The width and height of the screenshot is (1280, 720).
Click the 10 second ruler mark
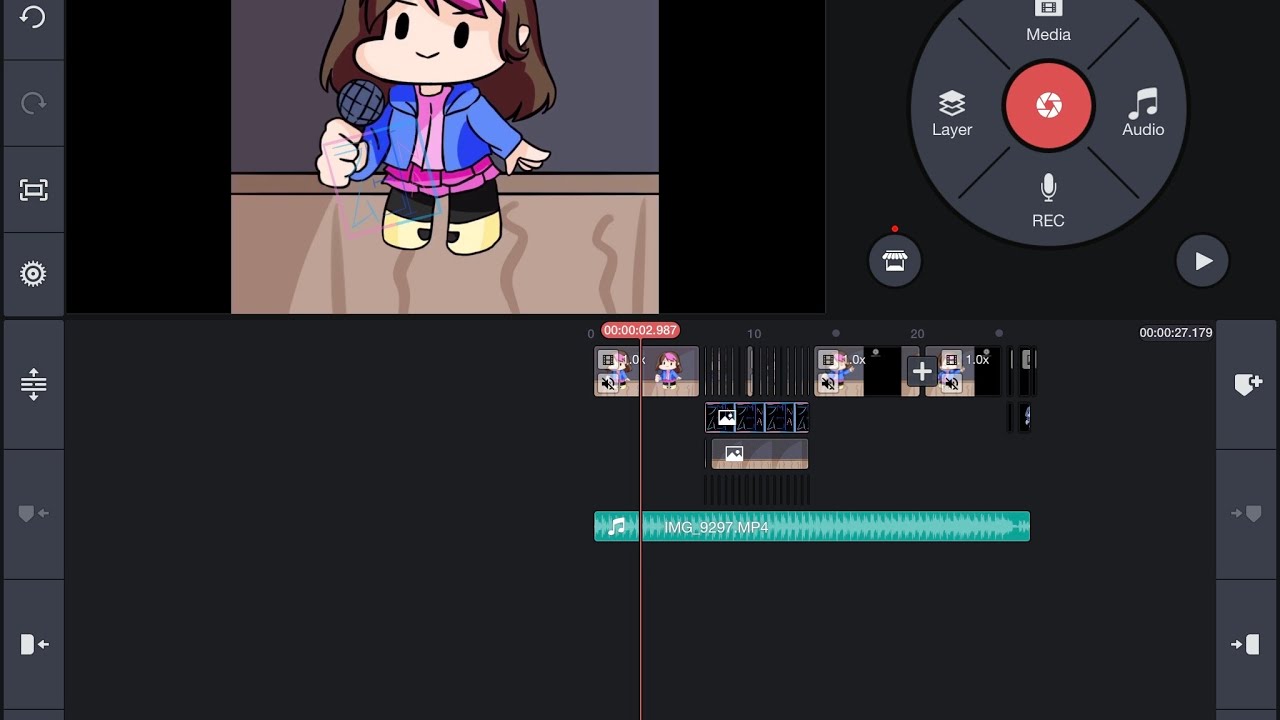754,334
